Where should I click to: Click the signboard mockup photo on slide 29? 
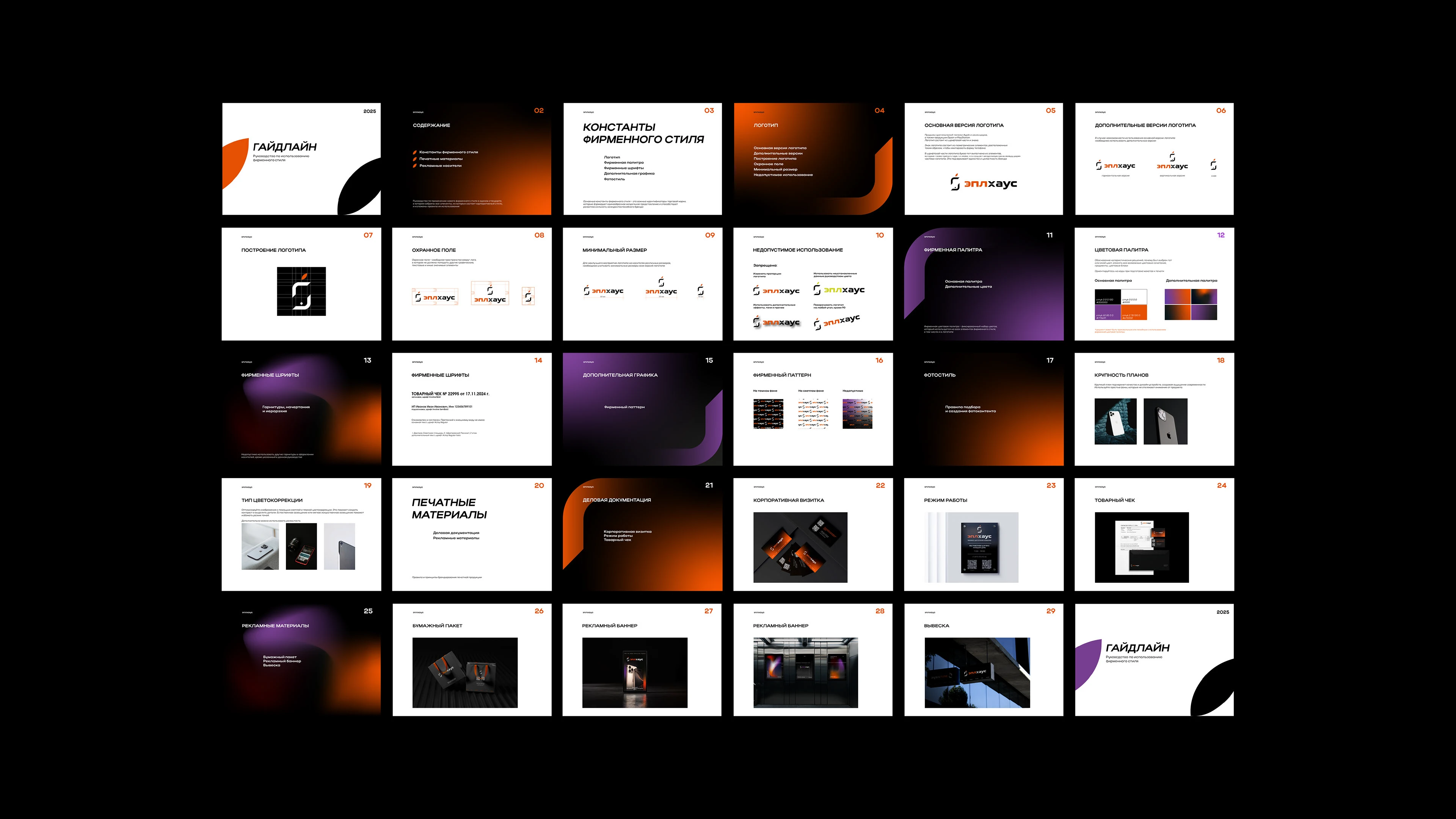(x=977, y=673)
